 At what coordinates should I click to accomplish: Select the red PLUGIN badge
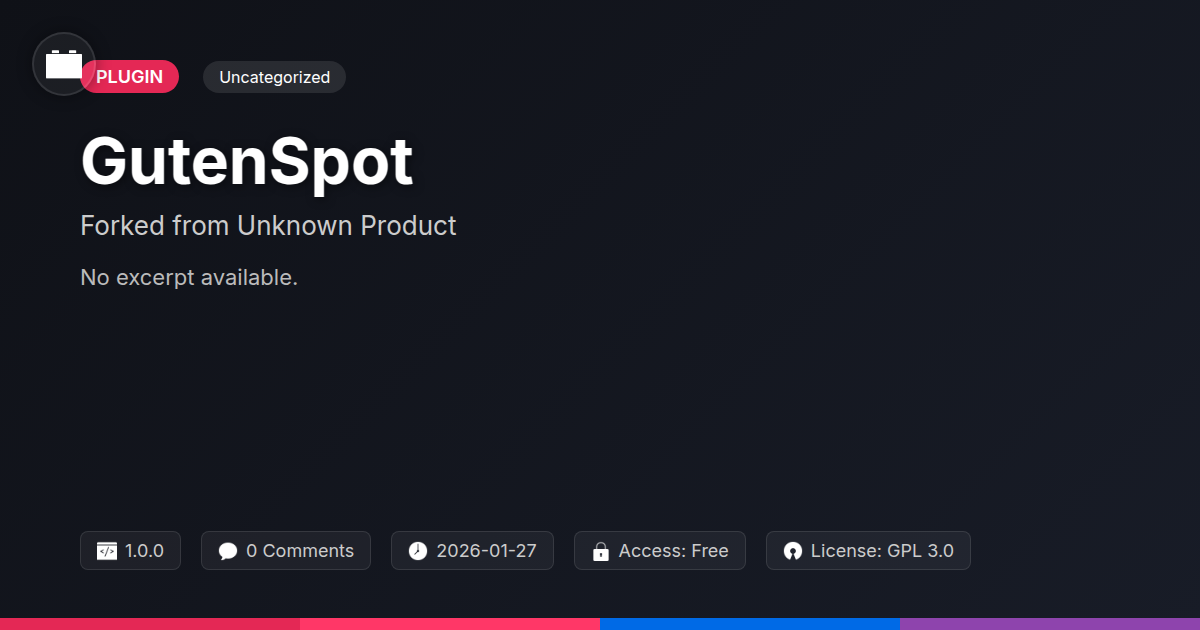pyautogui.click(x=130, y=77)
